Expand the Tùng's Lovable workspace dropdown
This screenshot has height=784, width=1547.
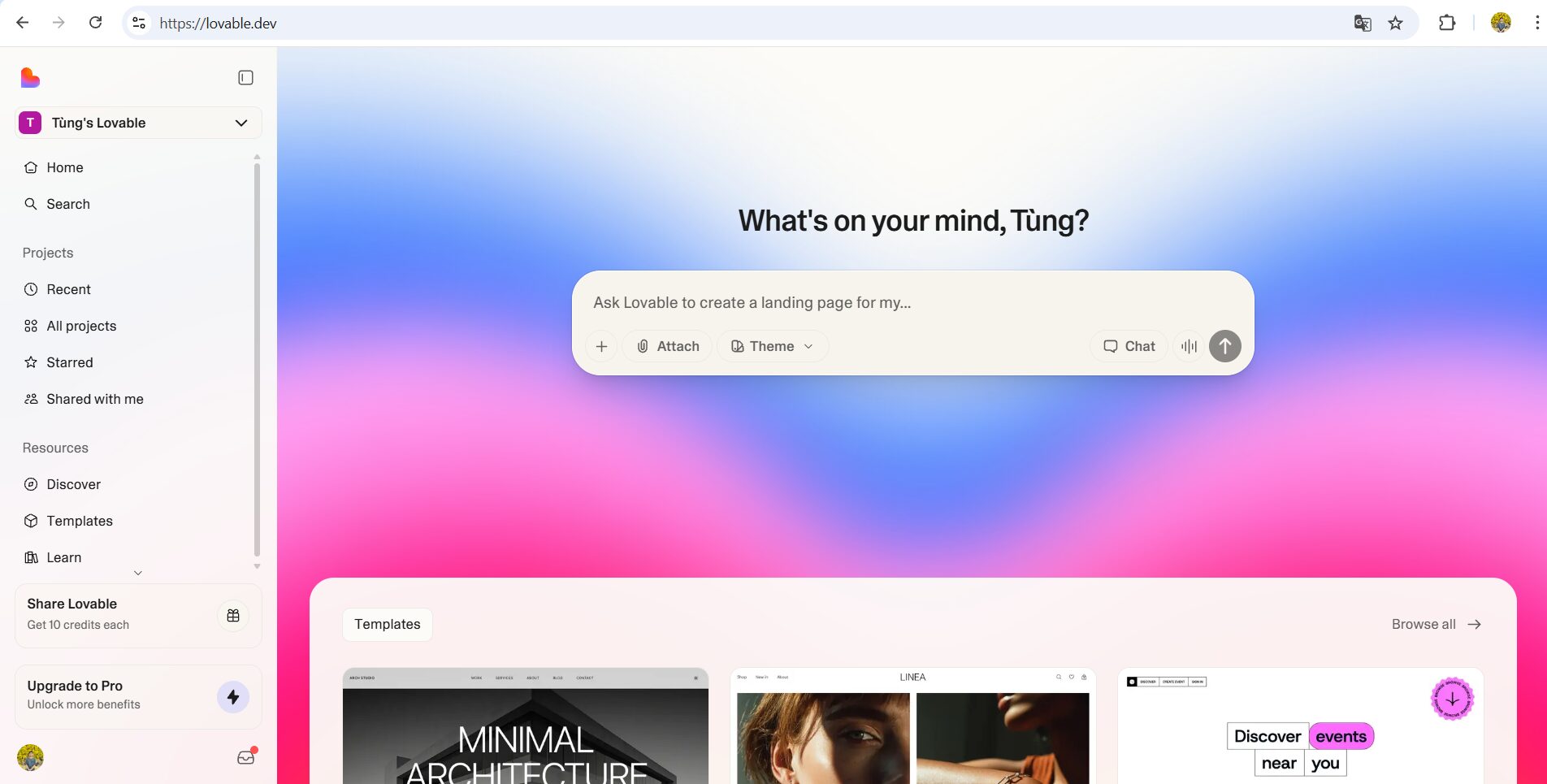point(138,123)
